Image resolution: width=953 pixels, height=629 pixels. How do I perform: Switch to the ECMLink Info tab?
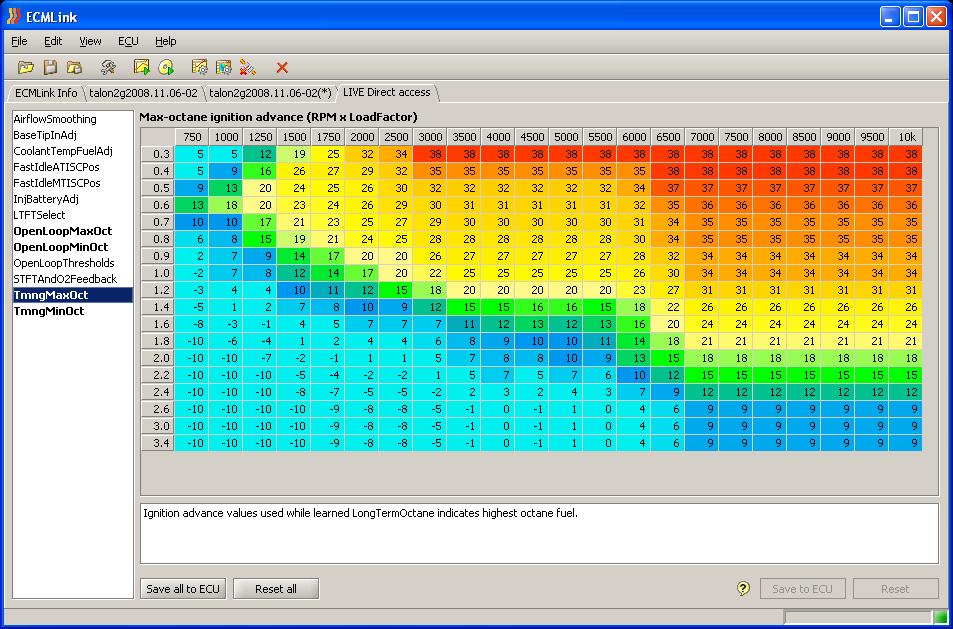pyautogui.click(x=46, y=93)
